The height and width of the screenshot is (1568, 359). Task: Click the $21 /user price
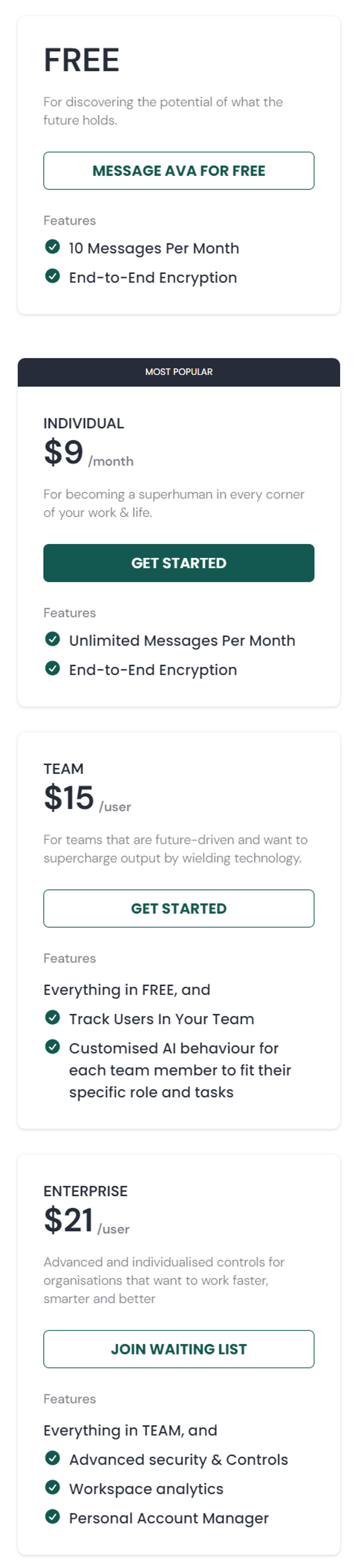coord(86,1221)
